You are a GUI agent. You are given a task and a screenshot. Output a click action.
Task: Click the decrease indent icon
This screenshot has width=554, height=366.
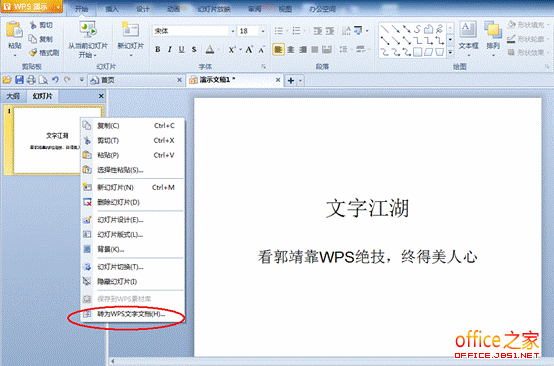point(318,31)
